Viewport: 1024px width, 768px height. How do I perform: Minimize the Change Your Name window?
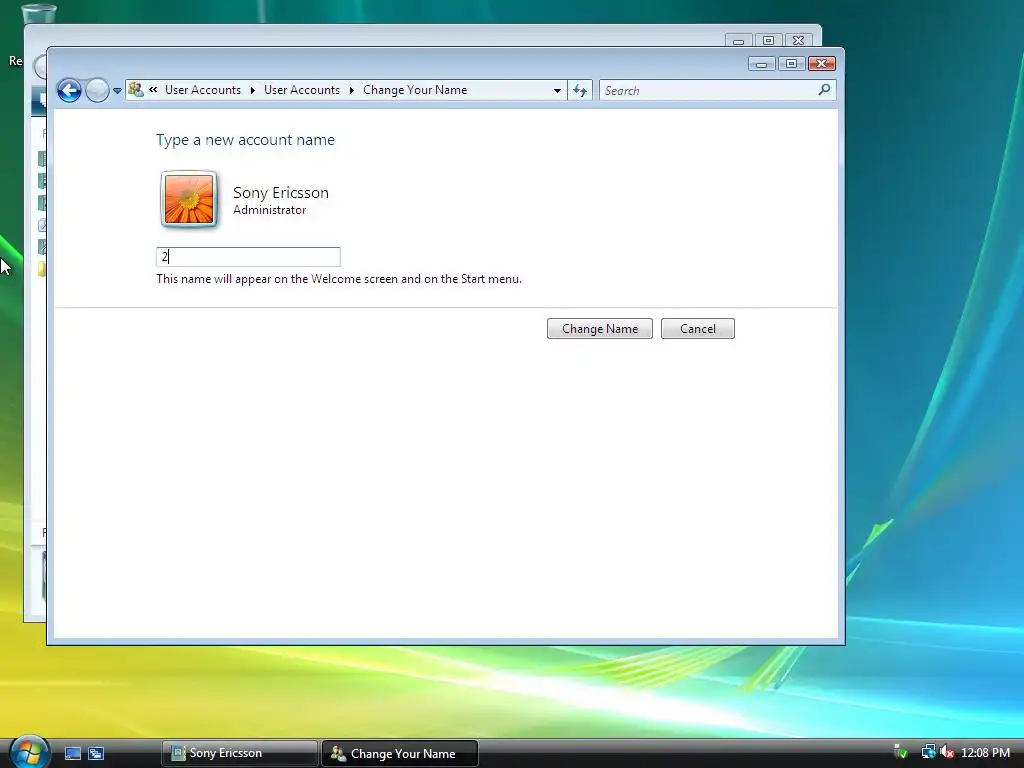click(761, 63)
